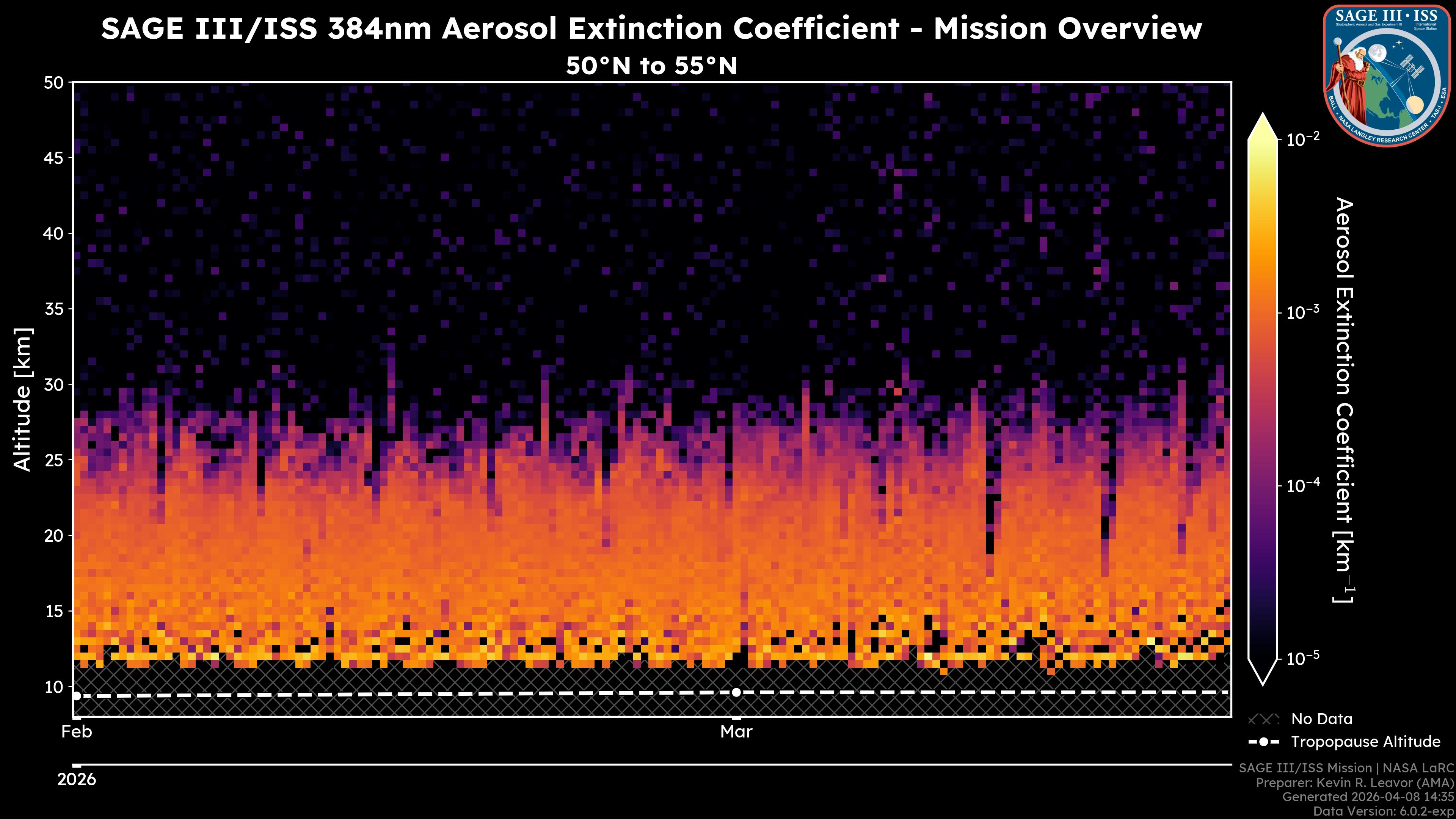1456x819 pixels.
Task: Click the colorbar lower extension arrow
Action: pos(1263,672)
